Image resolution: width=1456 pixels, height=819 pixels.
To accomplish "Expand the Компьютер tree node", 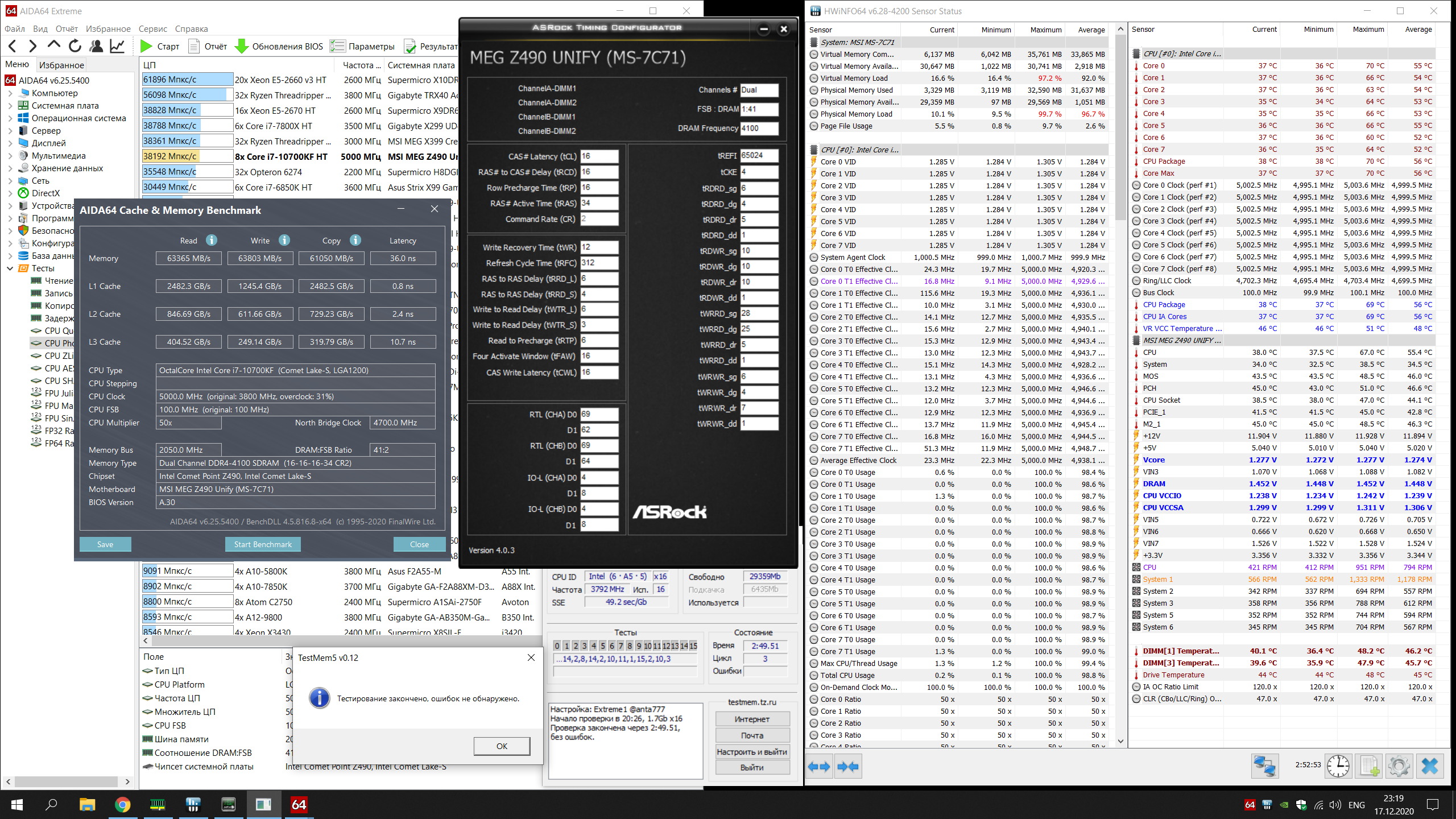I will point(10,93).
